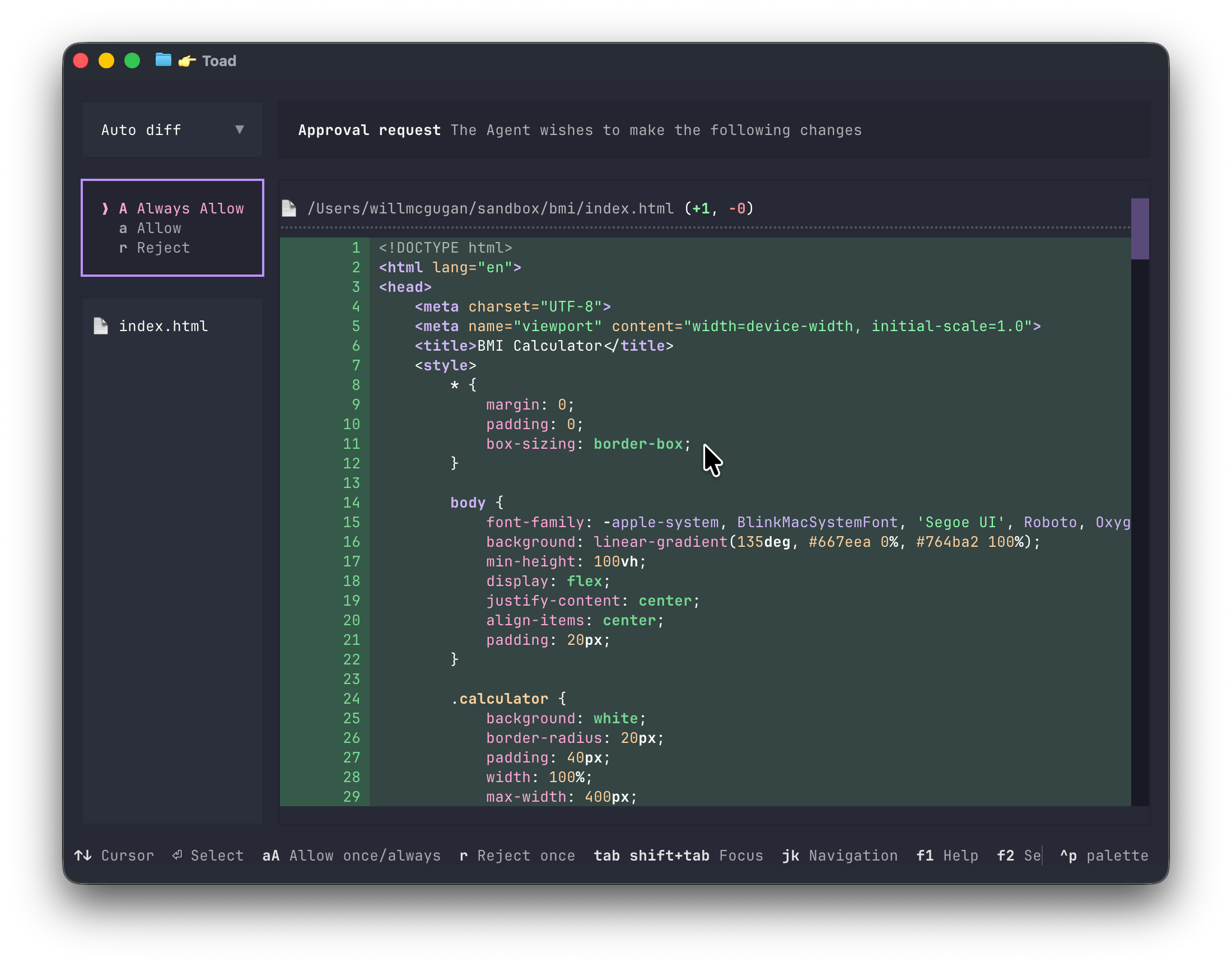Select index.html in the sidebar

(163, 326)
